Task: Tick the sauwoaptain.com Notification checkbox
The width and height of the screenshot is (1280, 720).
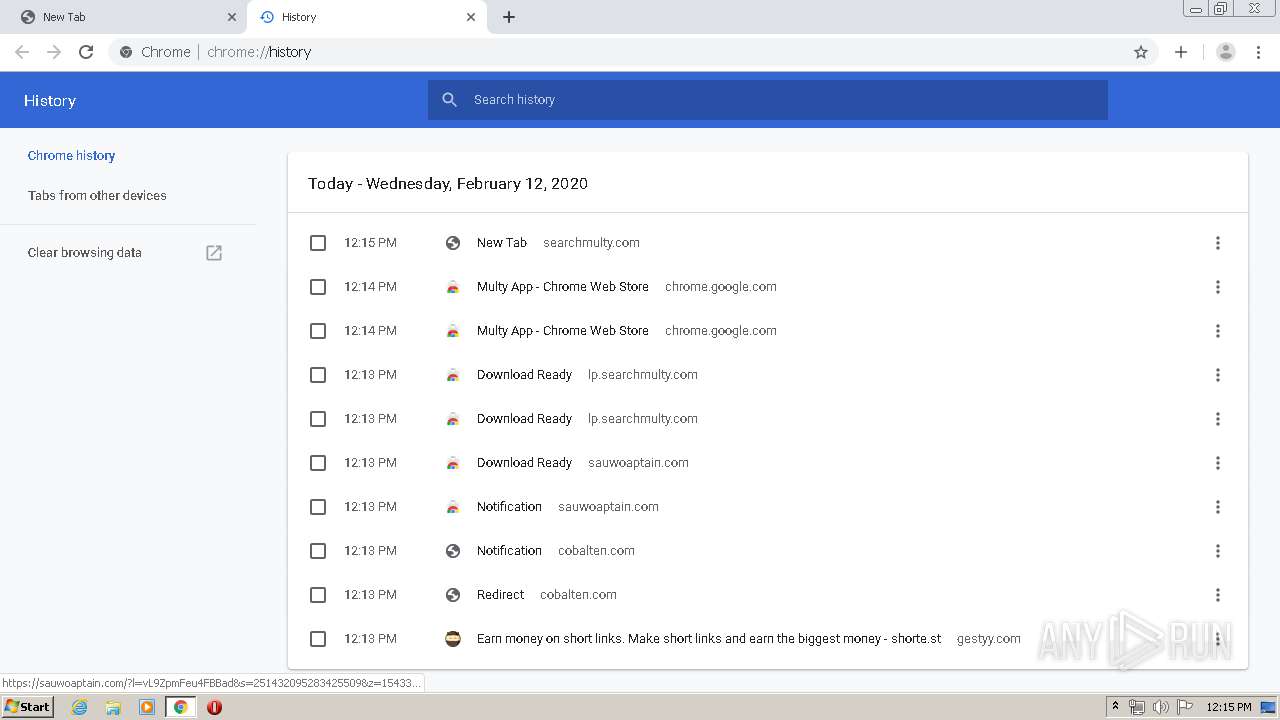Action: pyautogui.click(x=318, y=507)
